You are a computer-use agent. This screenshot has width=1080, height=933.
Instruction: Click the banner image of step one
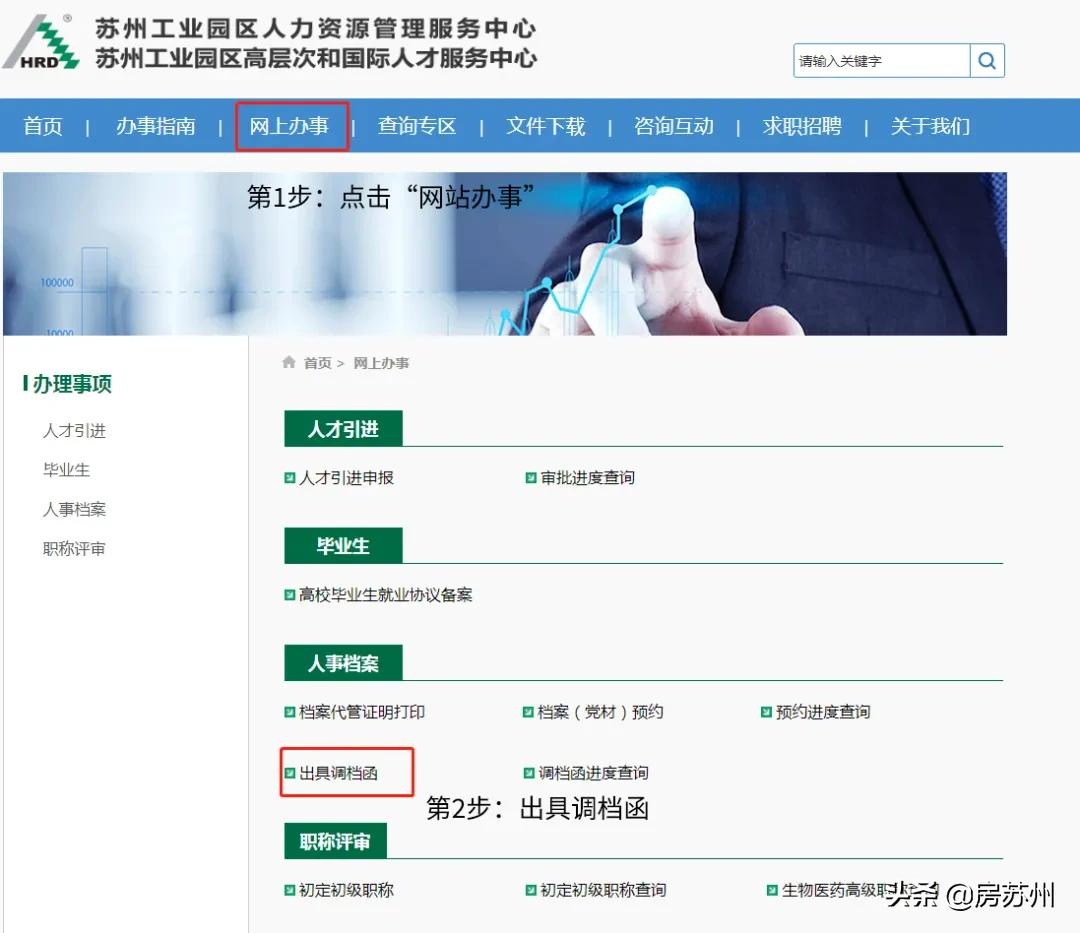pyautogui.click(x=504, y=252)
